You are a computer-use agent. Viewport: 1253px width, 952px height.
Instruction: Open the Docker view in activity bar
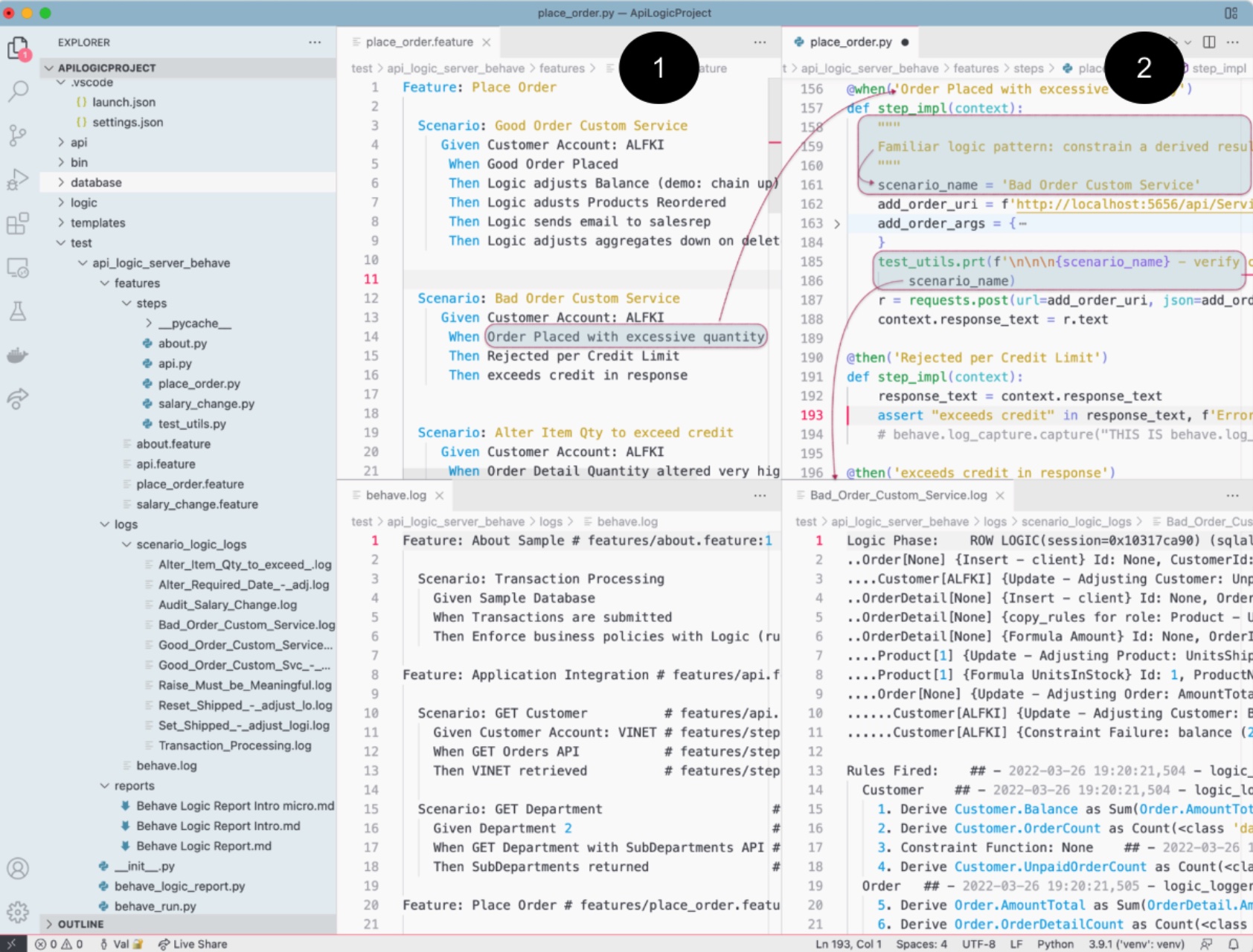[x=18, y=355]
